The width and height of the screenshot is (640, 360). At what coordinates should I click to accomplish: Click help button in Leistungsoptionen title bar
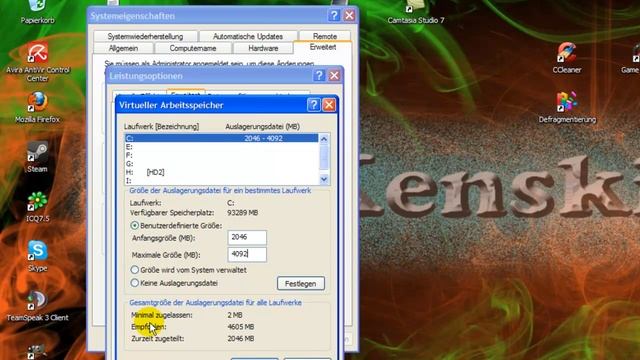[319, 76]
